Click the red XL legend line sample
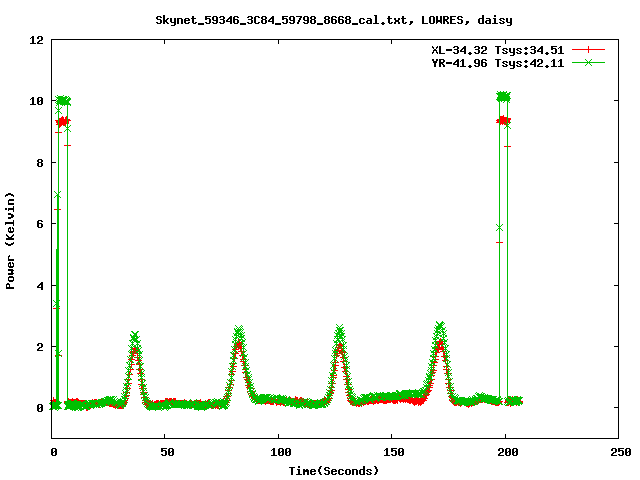The width and height of the screenshot is (640, 480). coord(588,50)
